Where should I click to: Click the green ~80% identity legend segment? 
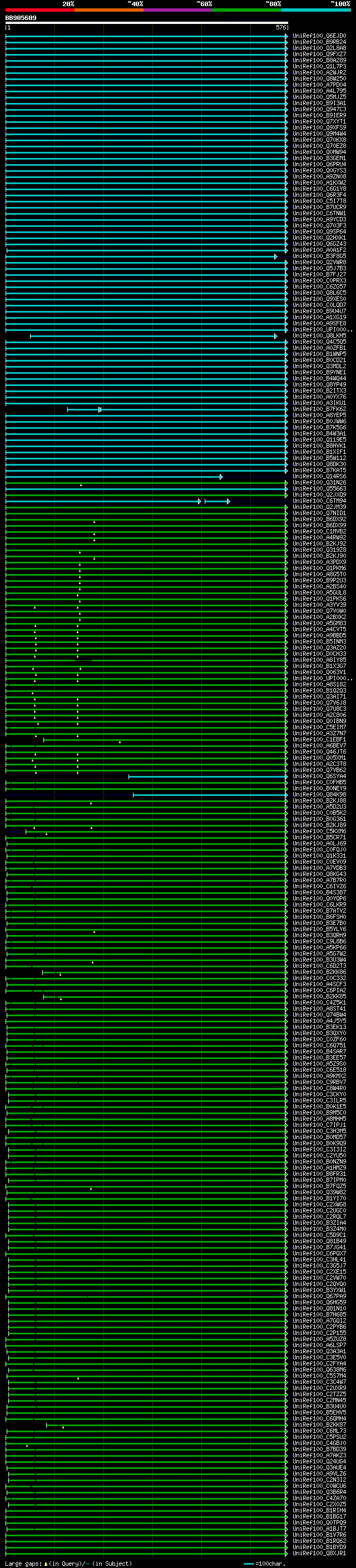point(247,11)
